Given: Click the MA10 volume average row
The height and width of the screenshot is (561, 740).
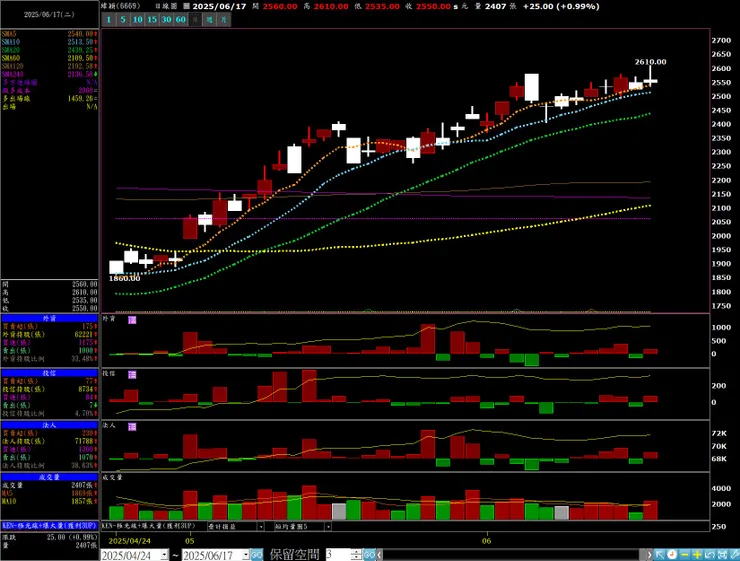Looking at the screenshot, I should pos(50,501).
